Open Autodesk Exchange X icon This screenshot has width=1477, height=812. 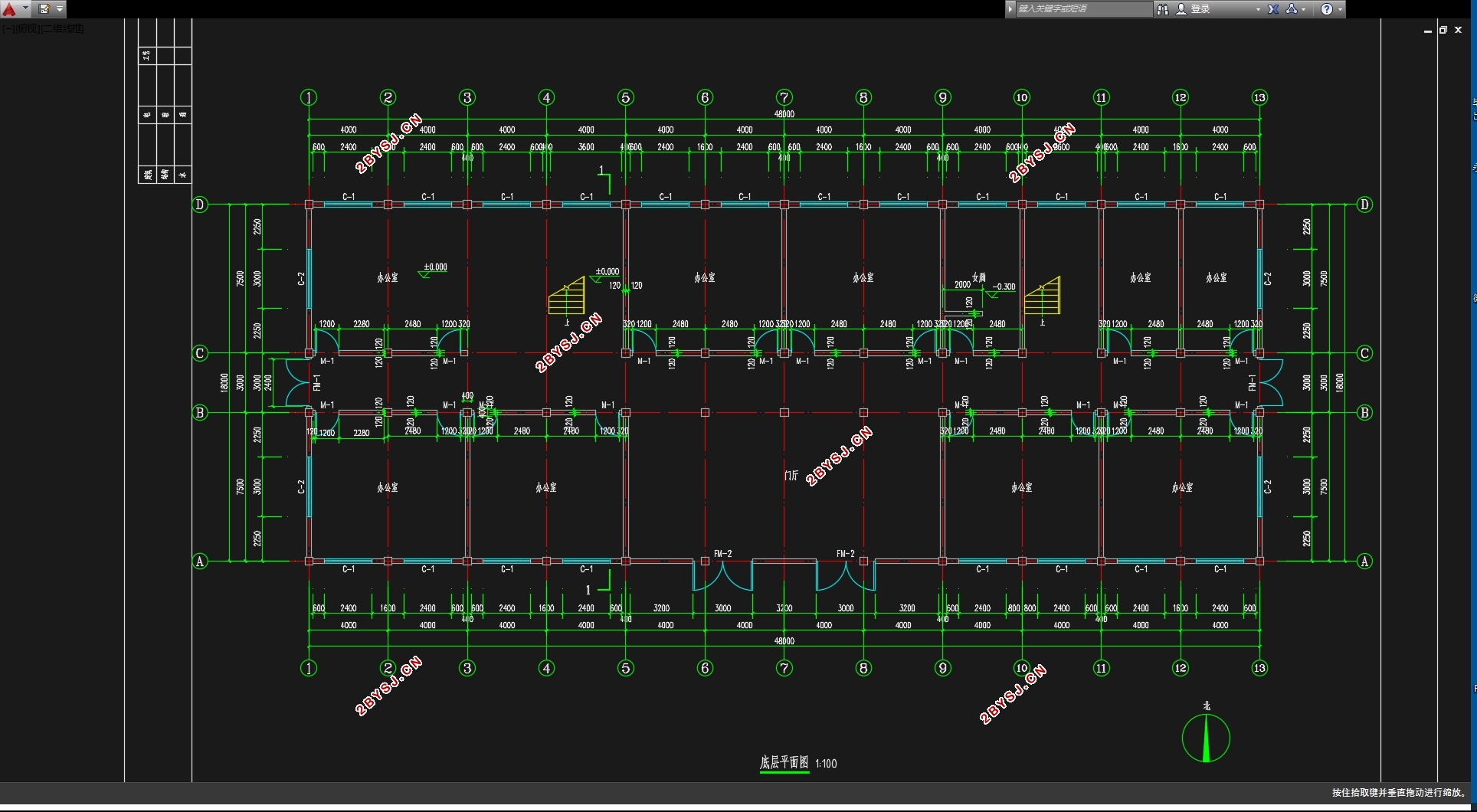point(1273,9)
